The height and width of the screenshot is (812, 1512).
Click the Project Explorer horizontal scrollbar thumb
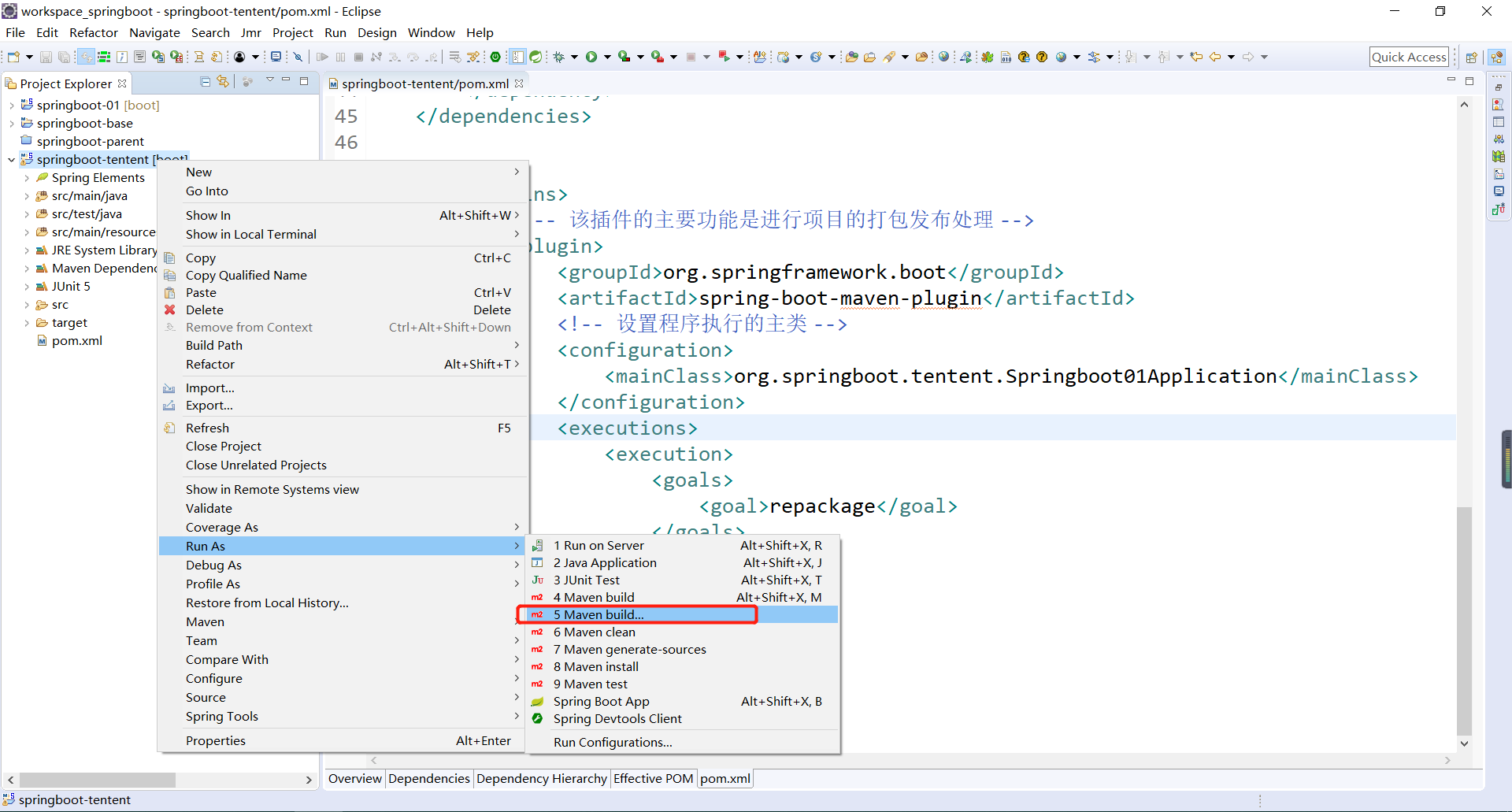97,780
